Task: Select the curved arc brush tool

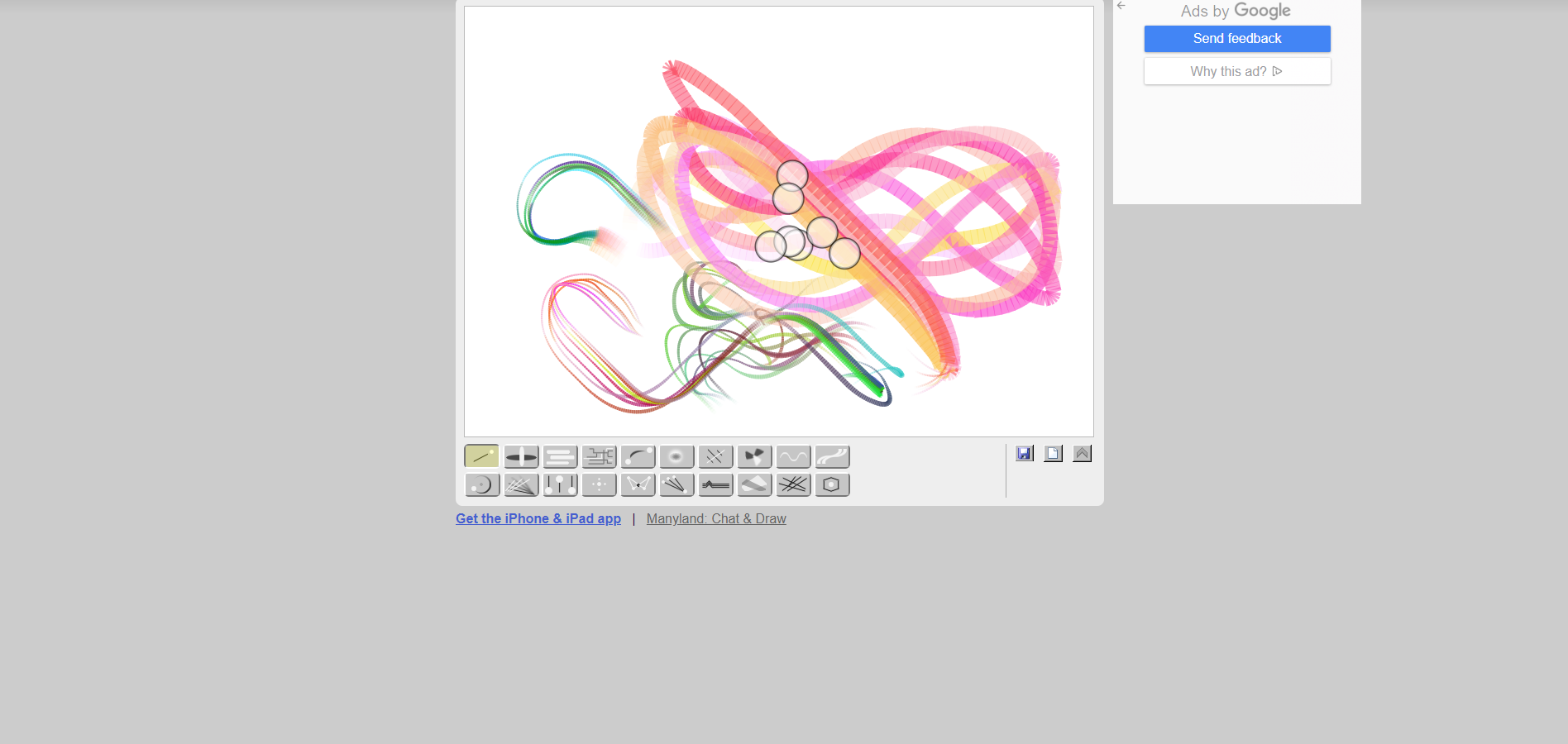Action: coord(638,456)
